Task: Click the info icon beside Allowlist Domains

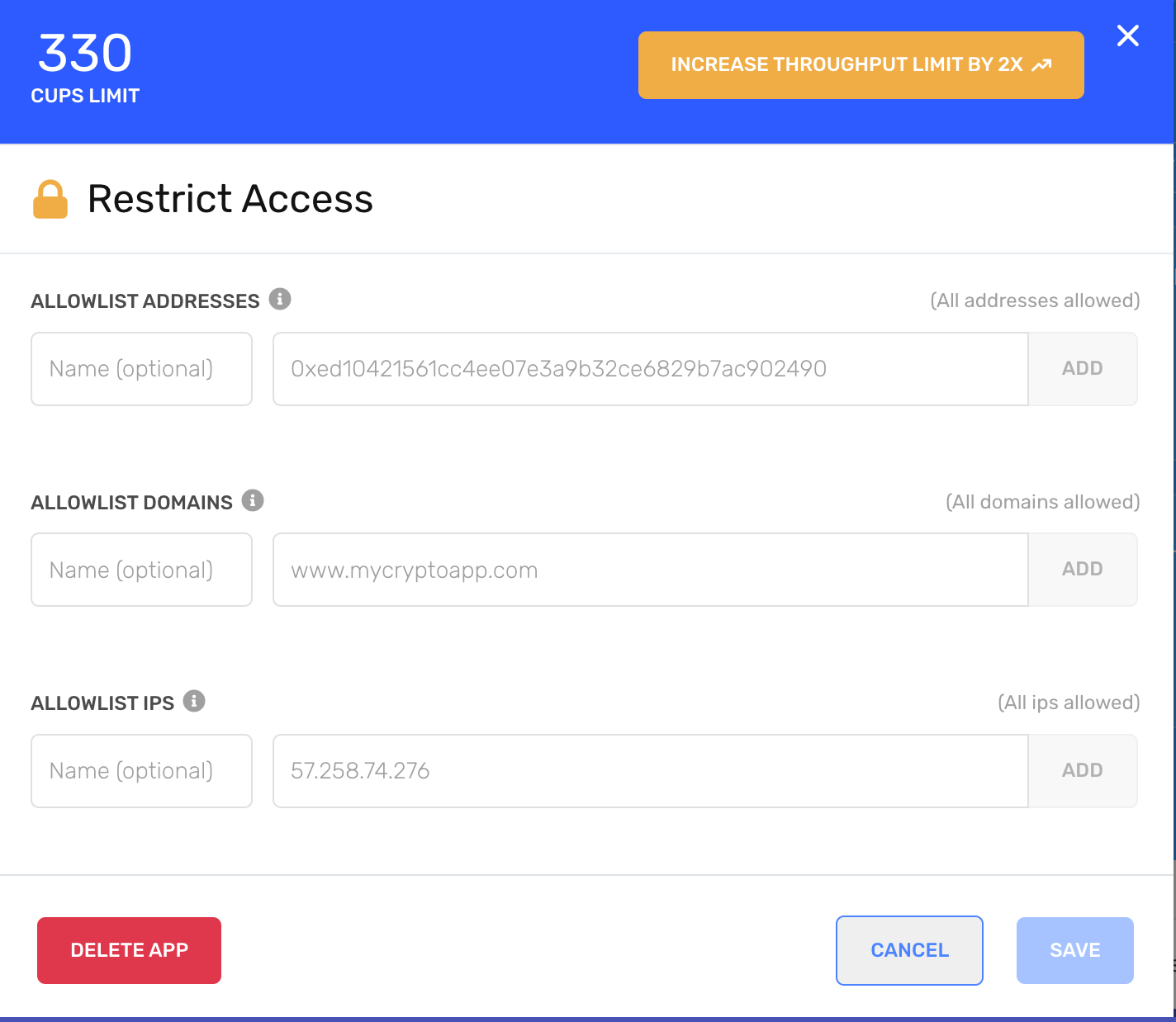Action: pyautogui.click(x=253, y=500)
